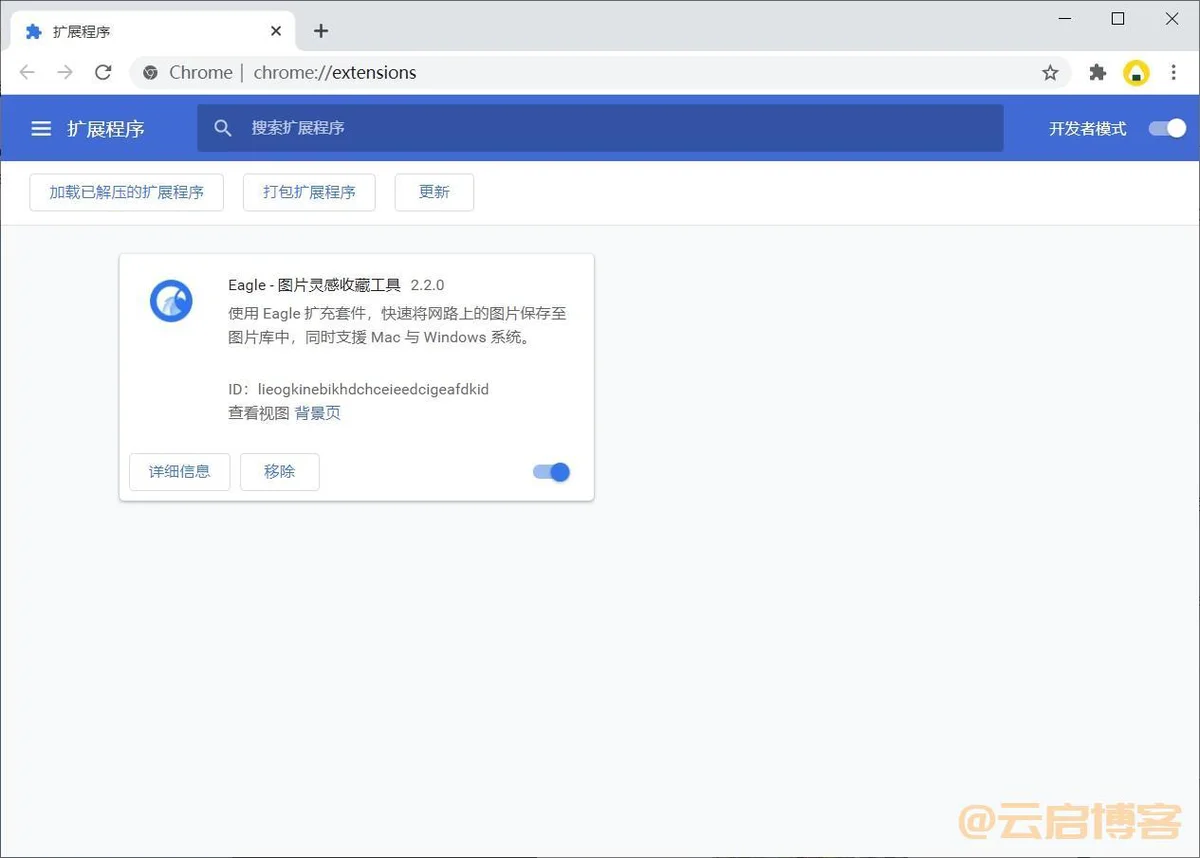Viewport: 1200px width, 858px height.
Task: Open a new tab with plus button
Action: (x=321, y=31)
